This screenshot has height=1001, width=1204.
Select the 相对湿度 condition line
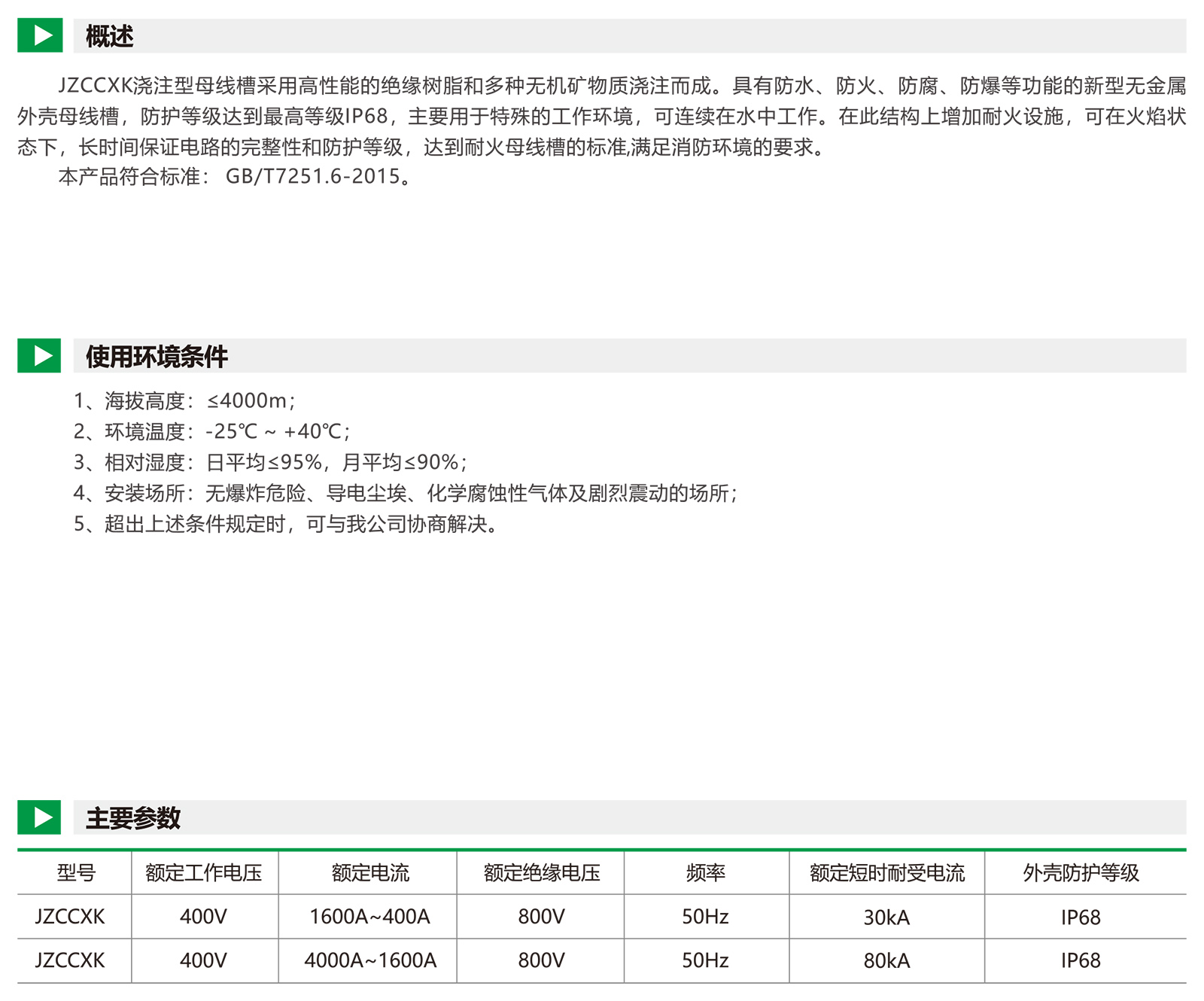pyautogui.click(x=270, y=462)
